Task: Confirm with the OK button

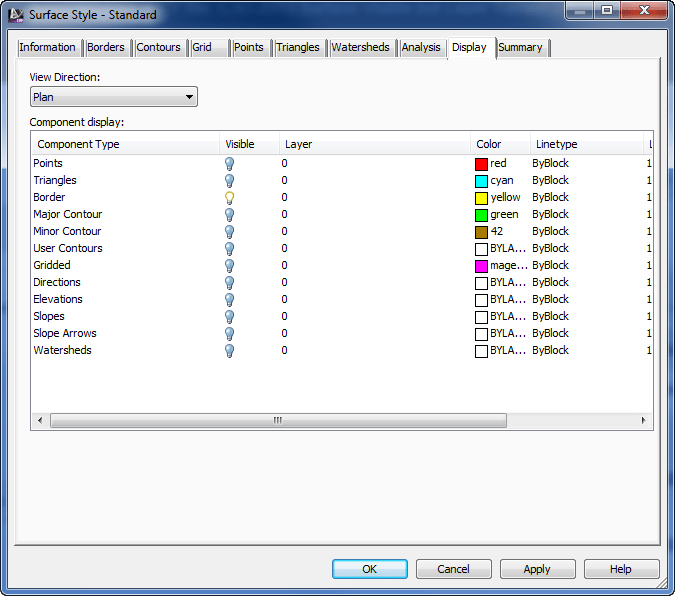Action: 370,569
